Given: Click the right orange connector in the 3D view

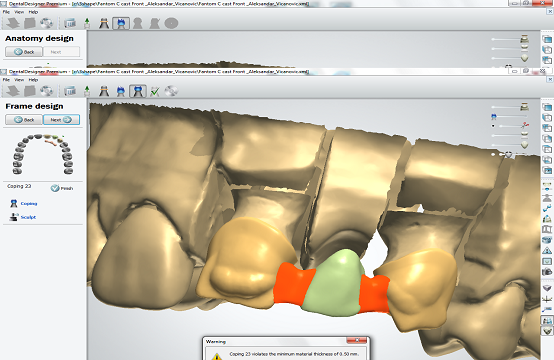Looking at the screenshot, I should [x=374, y=294].
